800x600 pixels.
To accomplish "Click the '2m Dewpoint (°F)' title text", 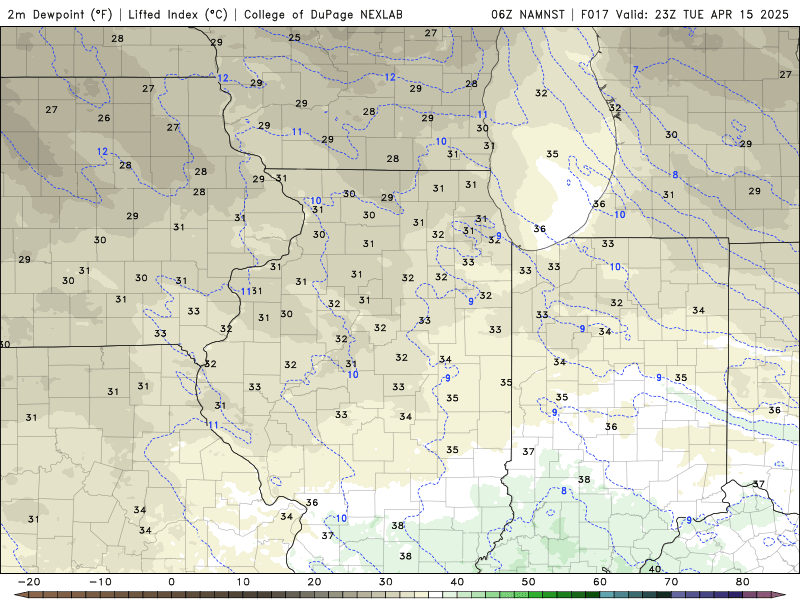I will click(60, 14).
